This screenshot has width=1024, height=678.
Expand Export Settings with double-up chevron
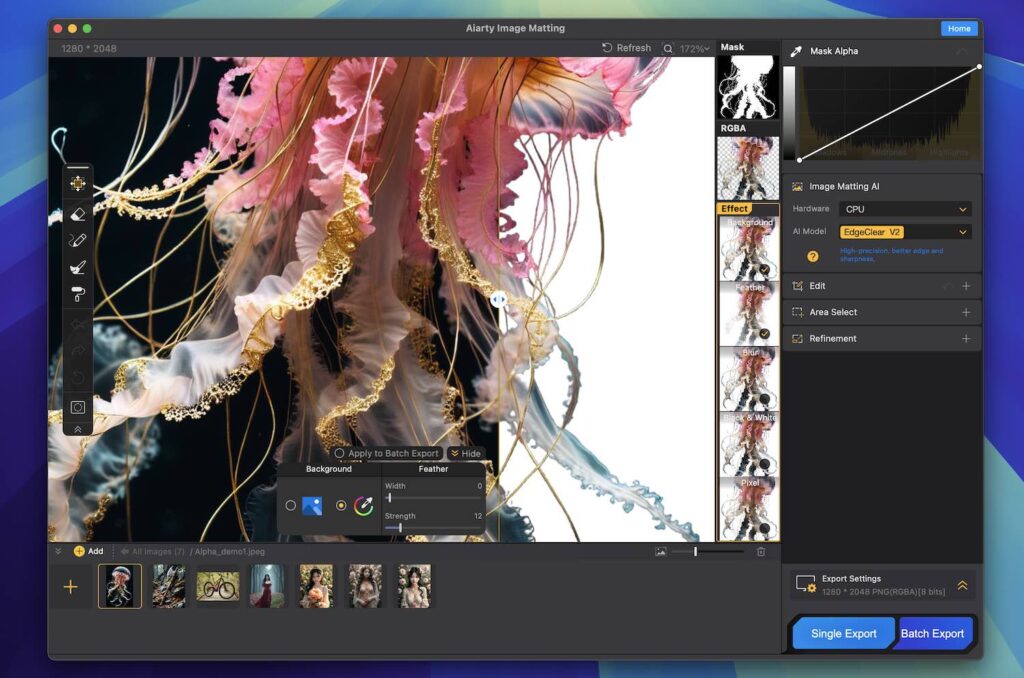(963, 585)
